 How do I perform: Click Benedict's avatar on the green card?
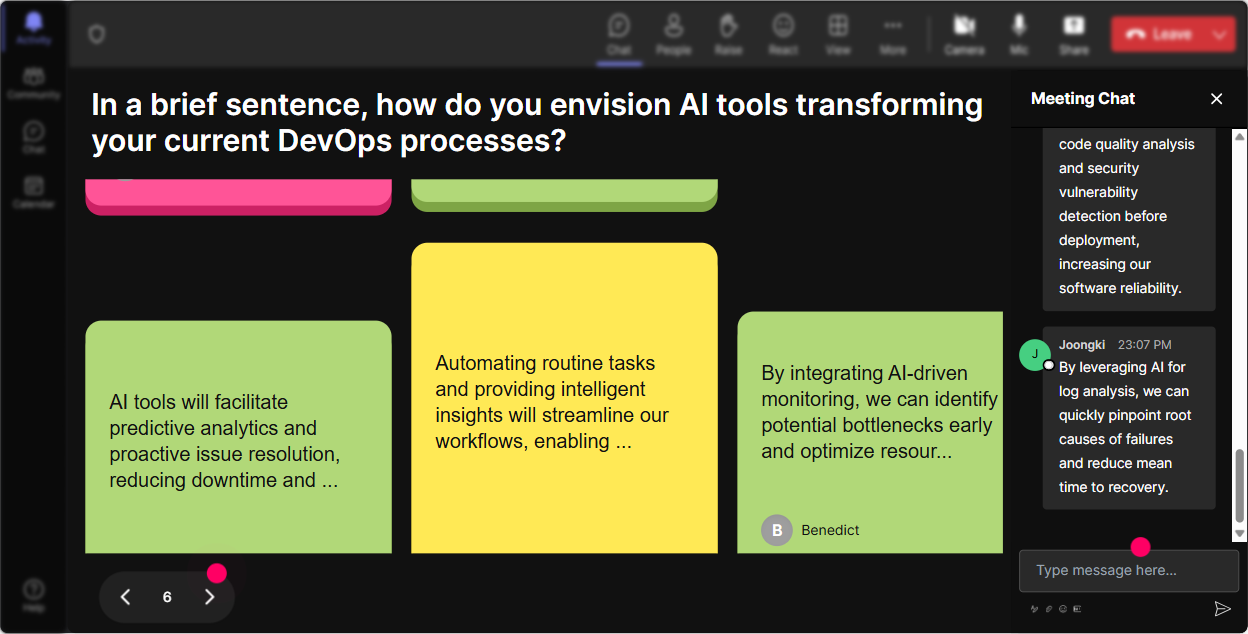(x=777, y=530)
